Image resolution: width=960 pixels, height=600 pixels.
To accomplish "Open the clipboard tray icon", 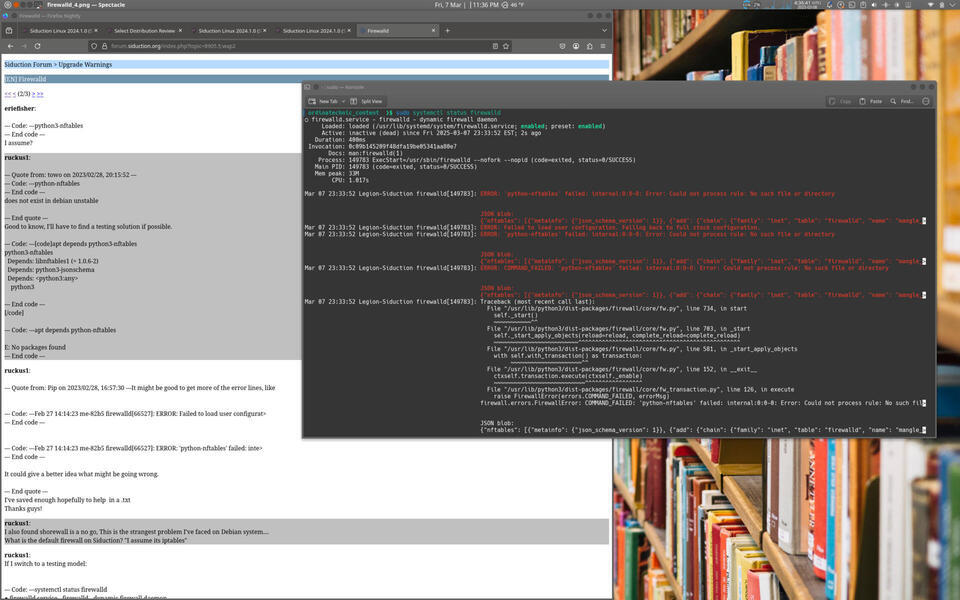I will [x=863, y=5].
